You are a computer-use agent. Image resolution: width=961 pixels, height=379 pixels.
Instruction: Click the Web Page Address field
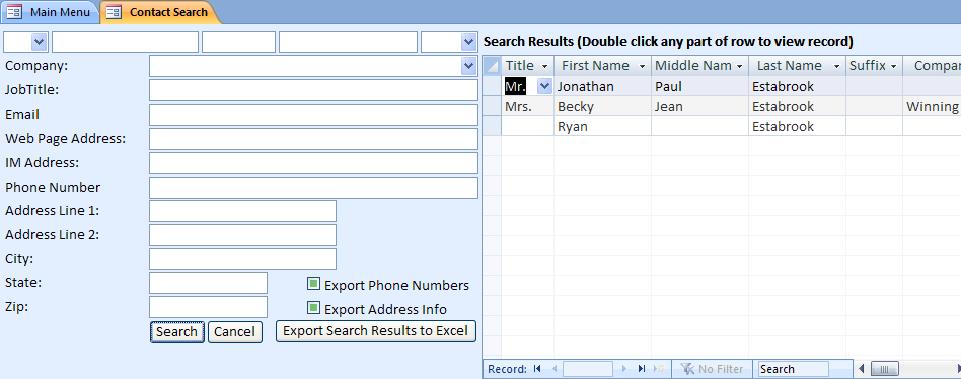click(313, 139)
